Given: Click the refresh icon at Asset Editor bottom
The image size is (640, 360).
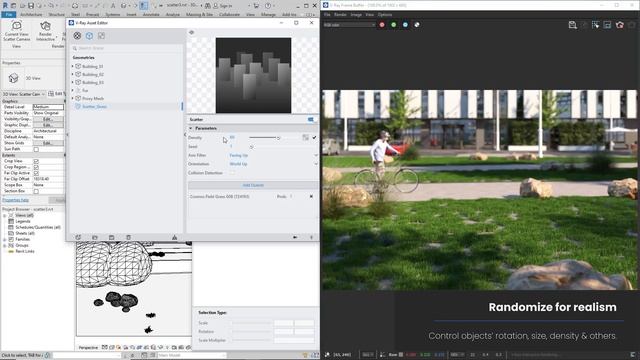Looking at the screenshot, I should pos(78,237).
